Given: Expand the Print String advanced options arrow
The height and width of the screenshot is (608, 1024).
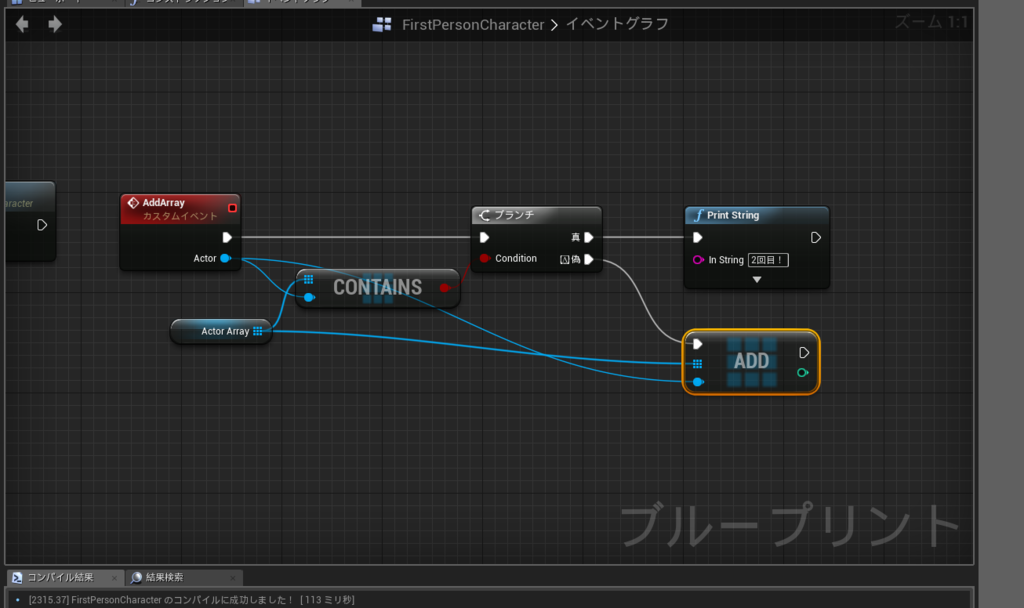Looking at the screenshot, I should point(755,277).
